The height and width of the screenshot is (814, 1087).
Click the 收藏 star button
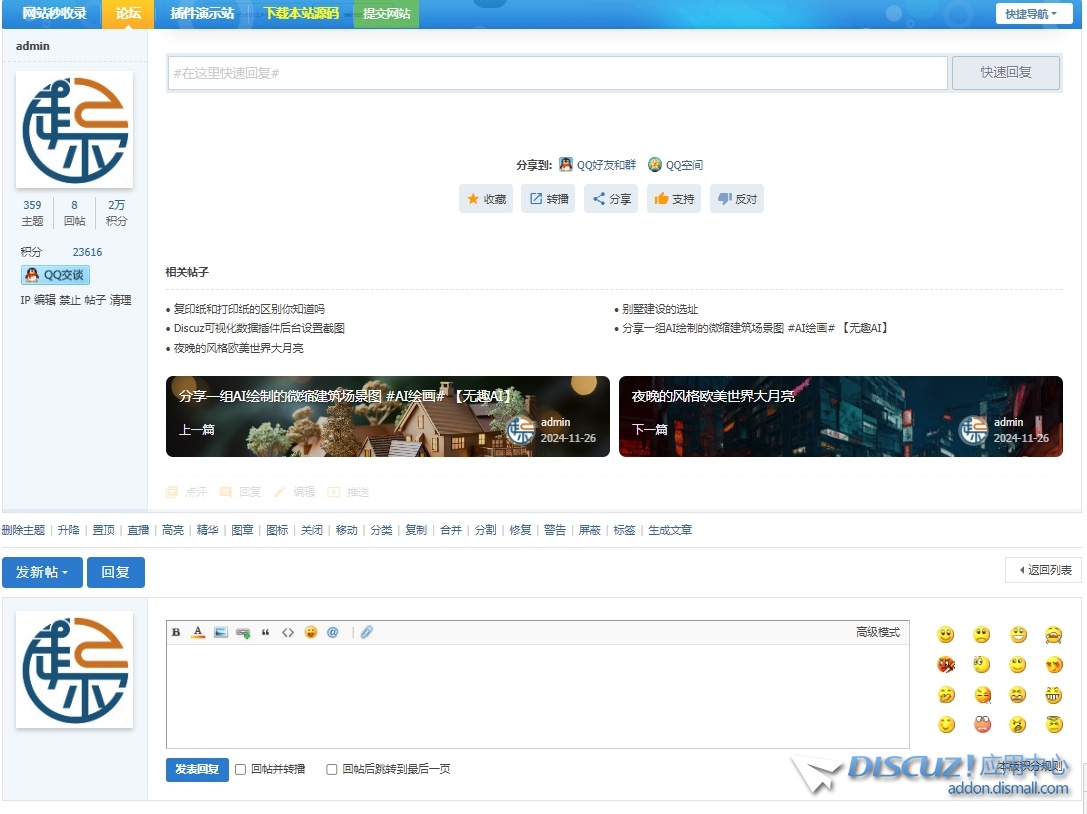click(487, 199)
